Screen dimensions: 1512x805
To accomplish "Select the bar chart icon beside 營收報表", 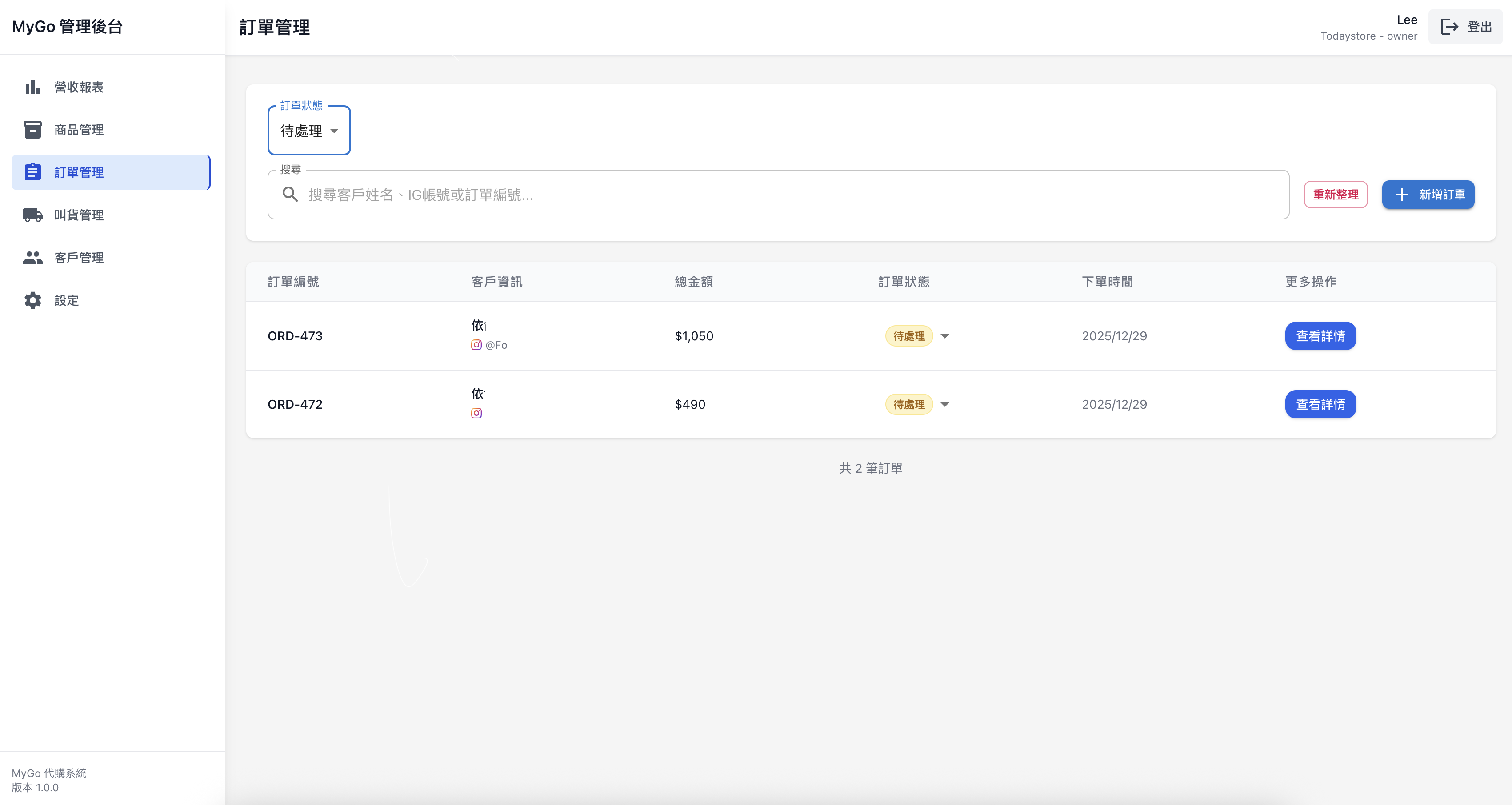I will coord(32,87).
